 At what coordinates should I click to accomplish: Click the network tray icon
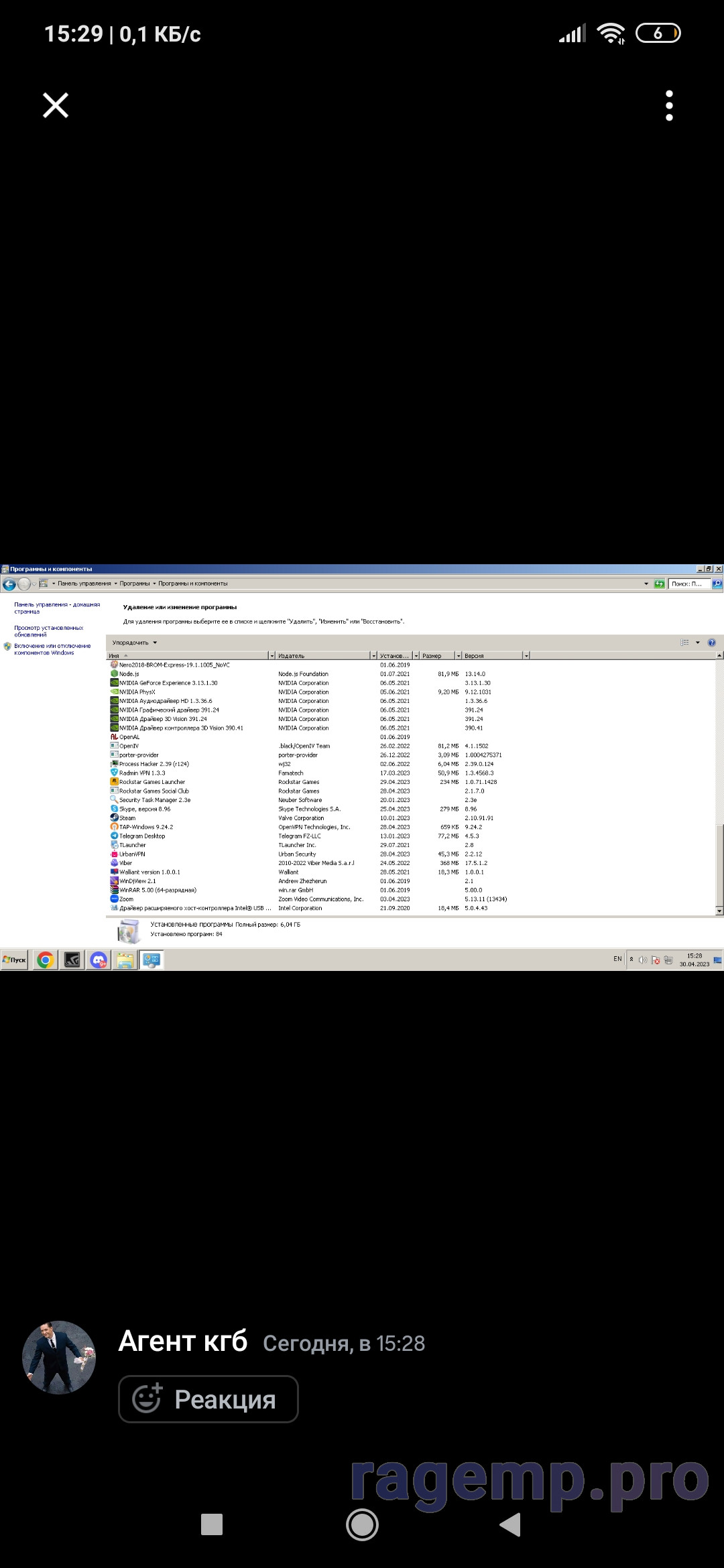point(668,960)
